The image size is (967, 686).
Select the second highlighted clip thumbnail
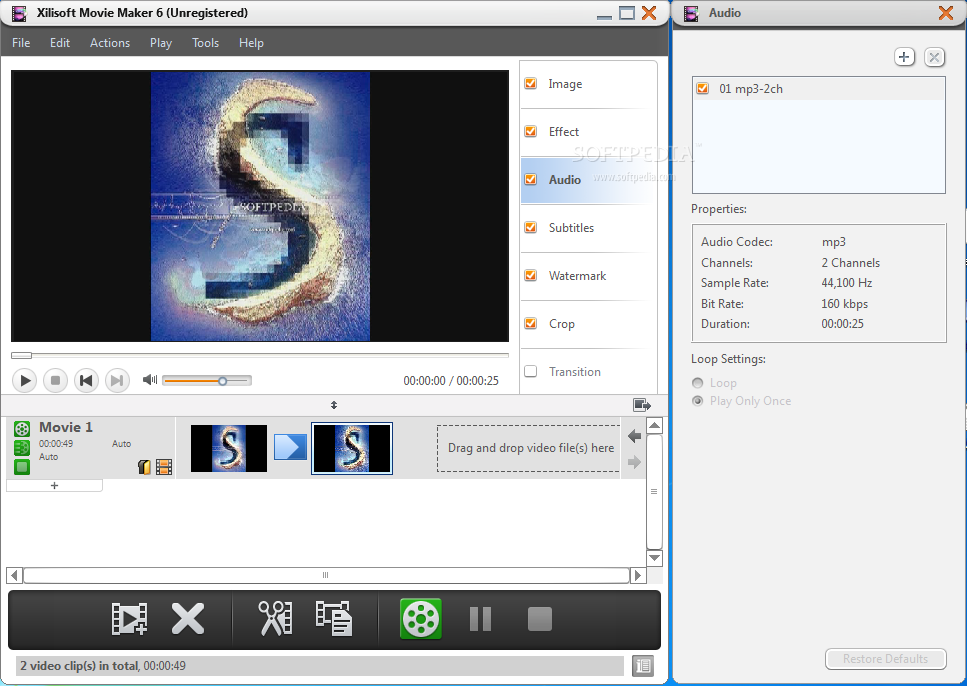tap(352, 448)
